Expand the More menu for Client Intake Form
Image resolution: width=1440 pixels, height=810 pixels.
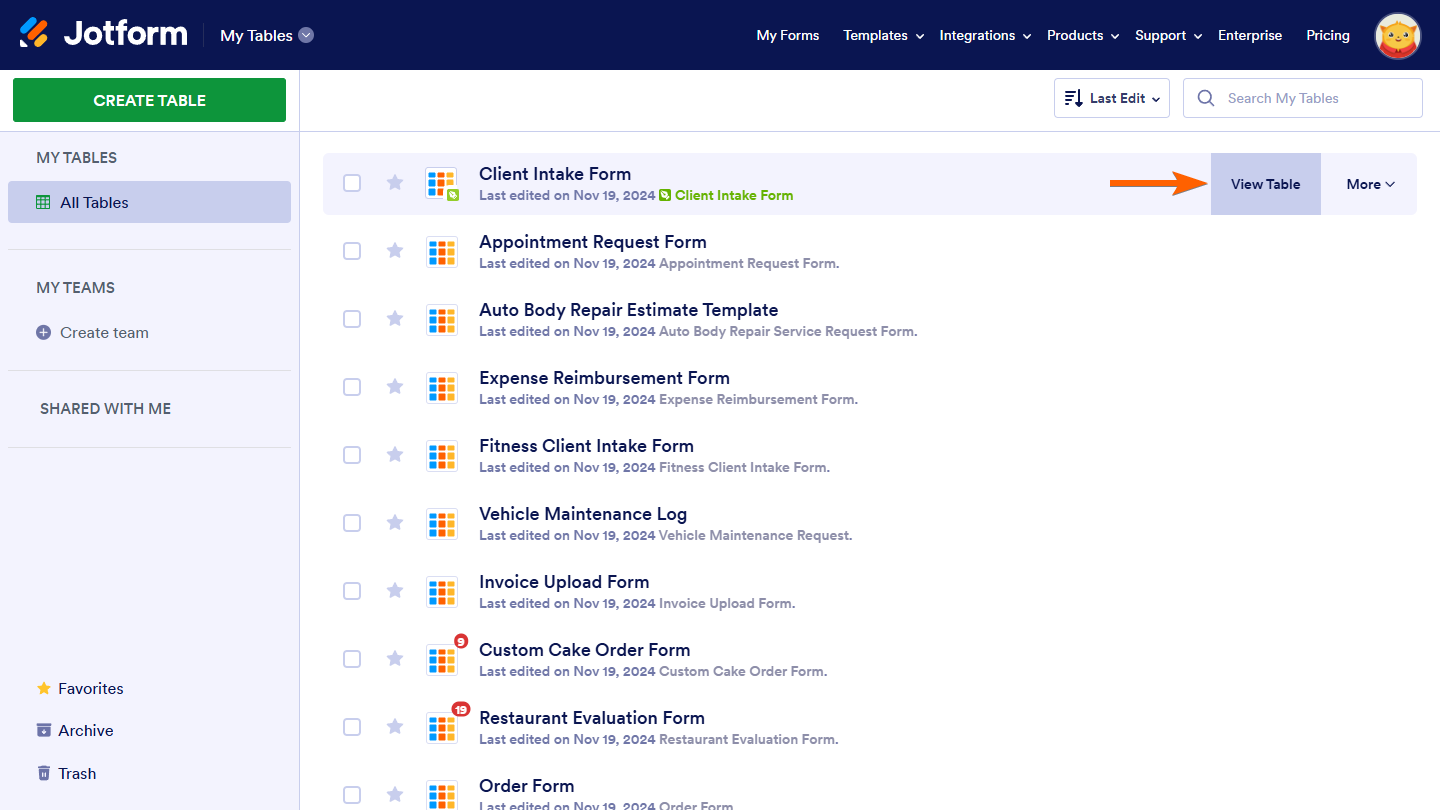tap(1370, 184)
